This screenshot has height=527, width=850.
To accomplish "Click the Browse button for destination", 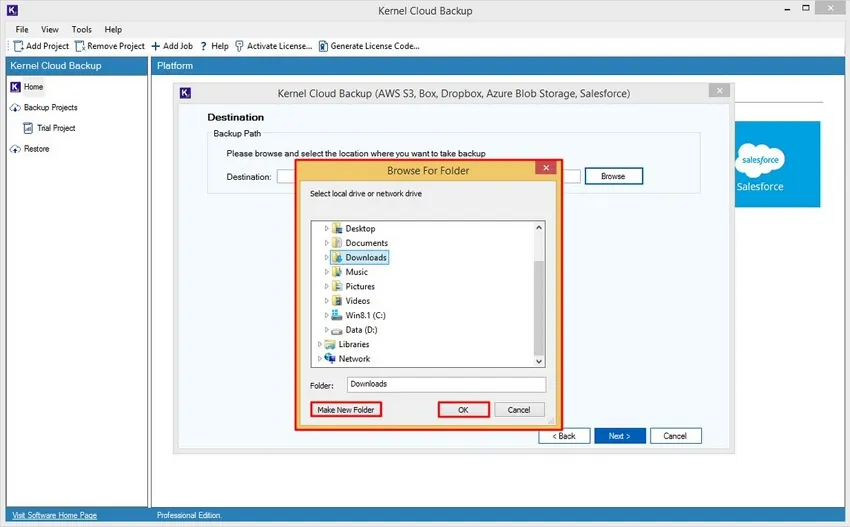I will coord(614,176).
